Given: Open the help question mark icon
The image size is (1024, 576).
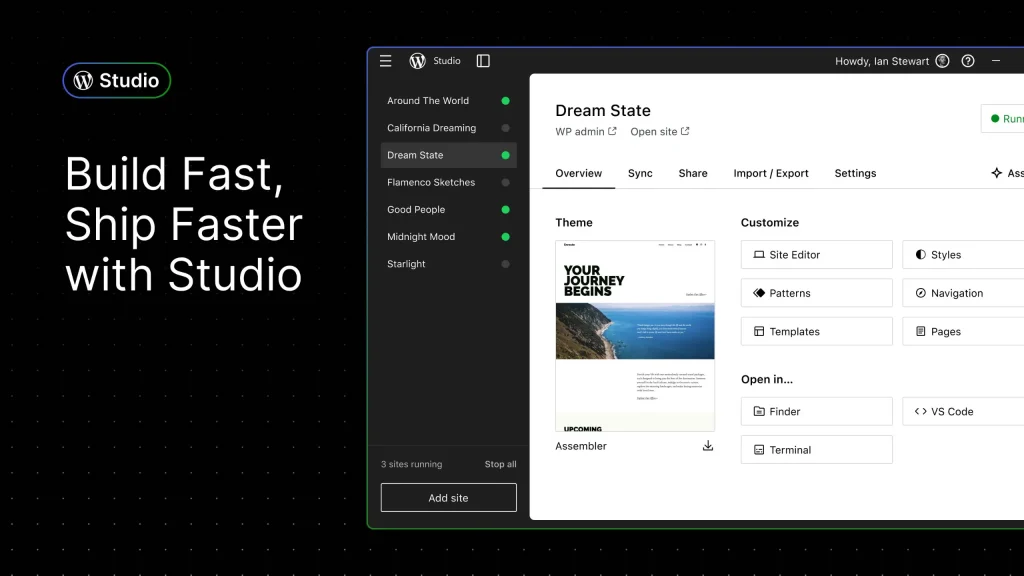Looking at the screenshot, I should tap(967, 61).
